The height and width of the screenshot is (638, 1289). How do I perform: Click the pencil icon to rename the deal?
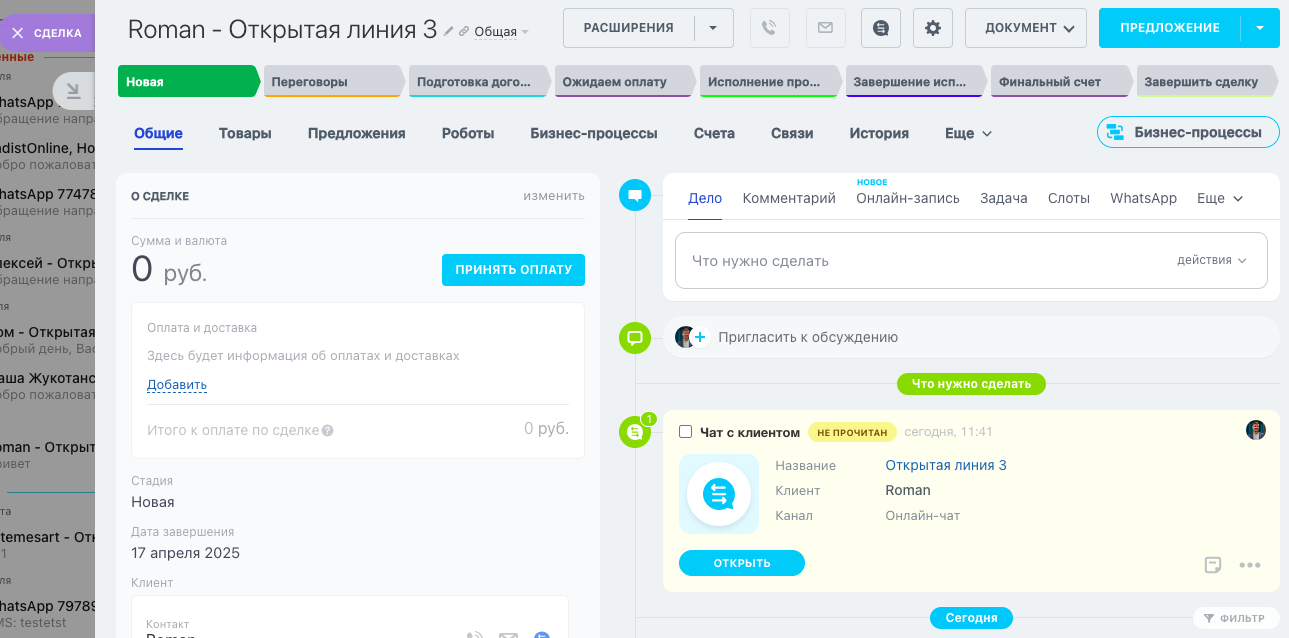[449, 31]
